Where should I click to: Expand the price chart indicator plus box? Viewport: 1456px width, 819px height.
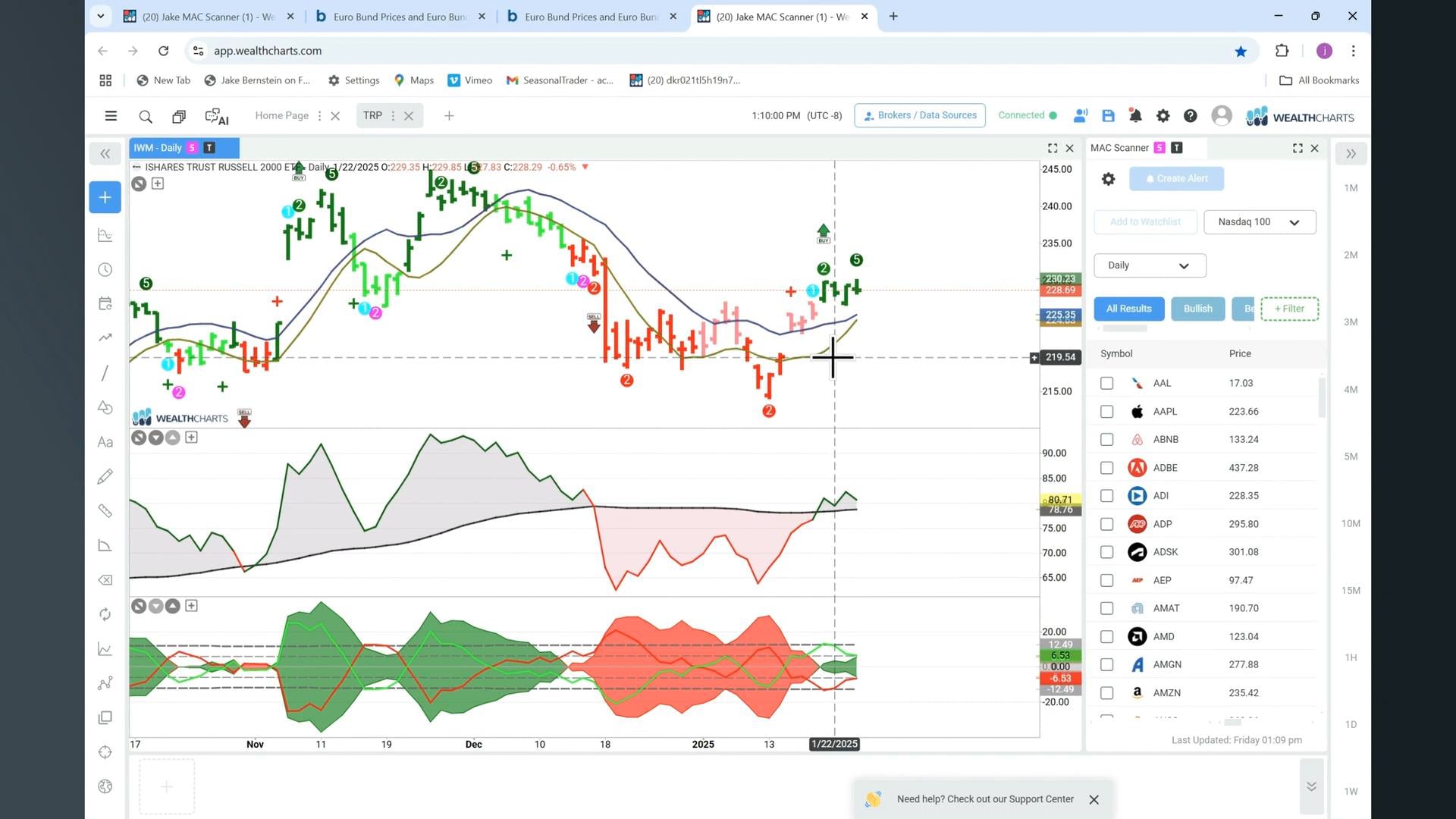coord(158,184)
